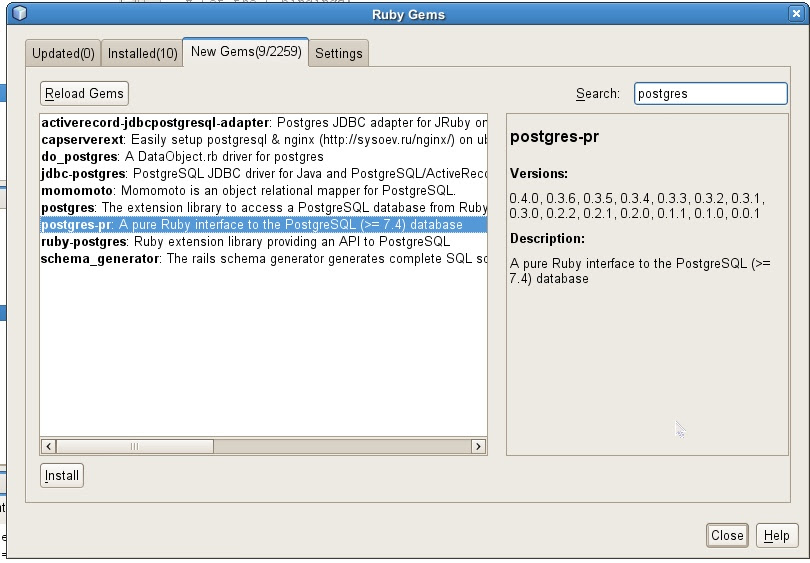Pick the jdbc-postgres gem in the list
The height and width of the screenshot is (563, 810).
(x=263, y=174)
